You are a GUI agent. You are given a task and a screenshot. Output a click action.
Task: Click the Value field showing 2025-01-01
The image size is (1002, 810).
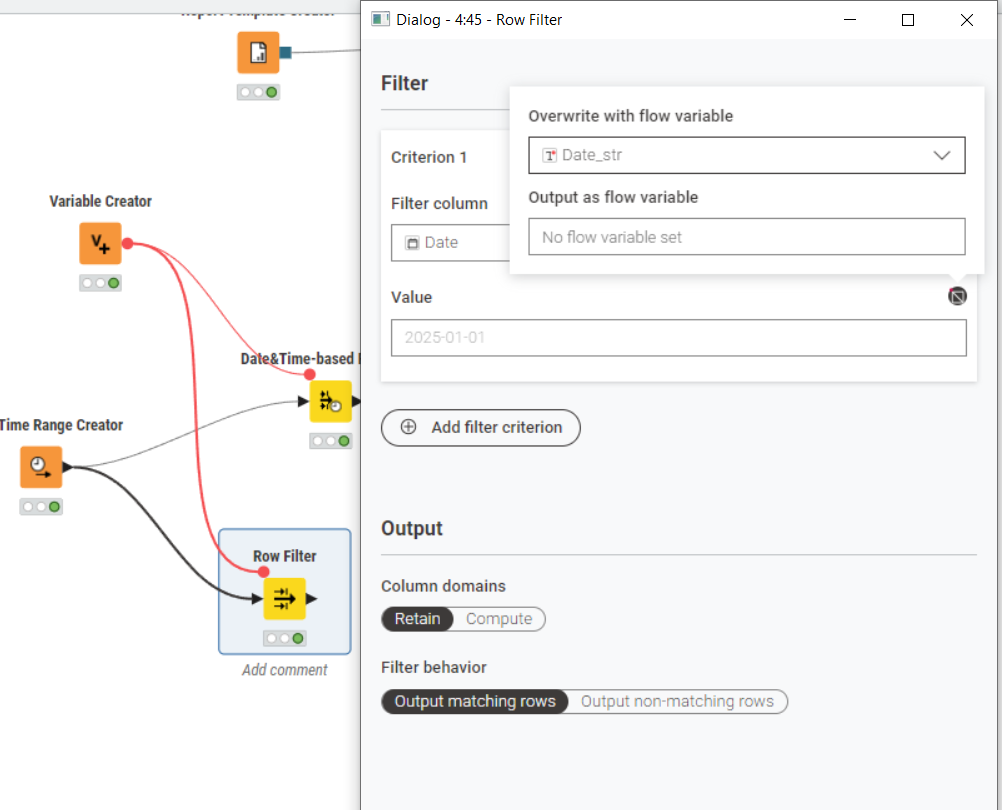pyautogui.click(x=678, y=338)
